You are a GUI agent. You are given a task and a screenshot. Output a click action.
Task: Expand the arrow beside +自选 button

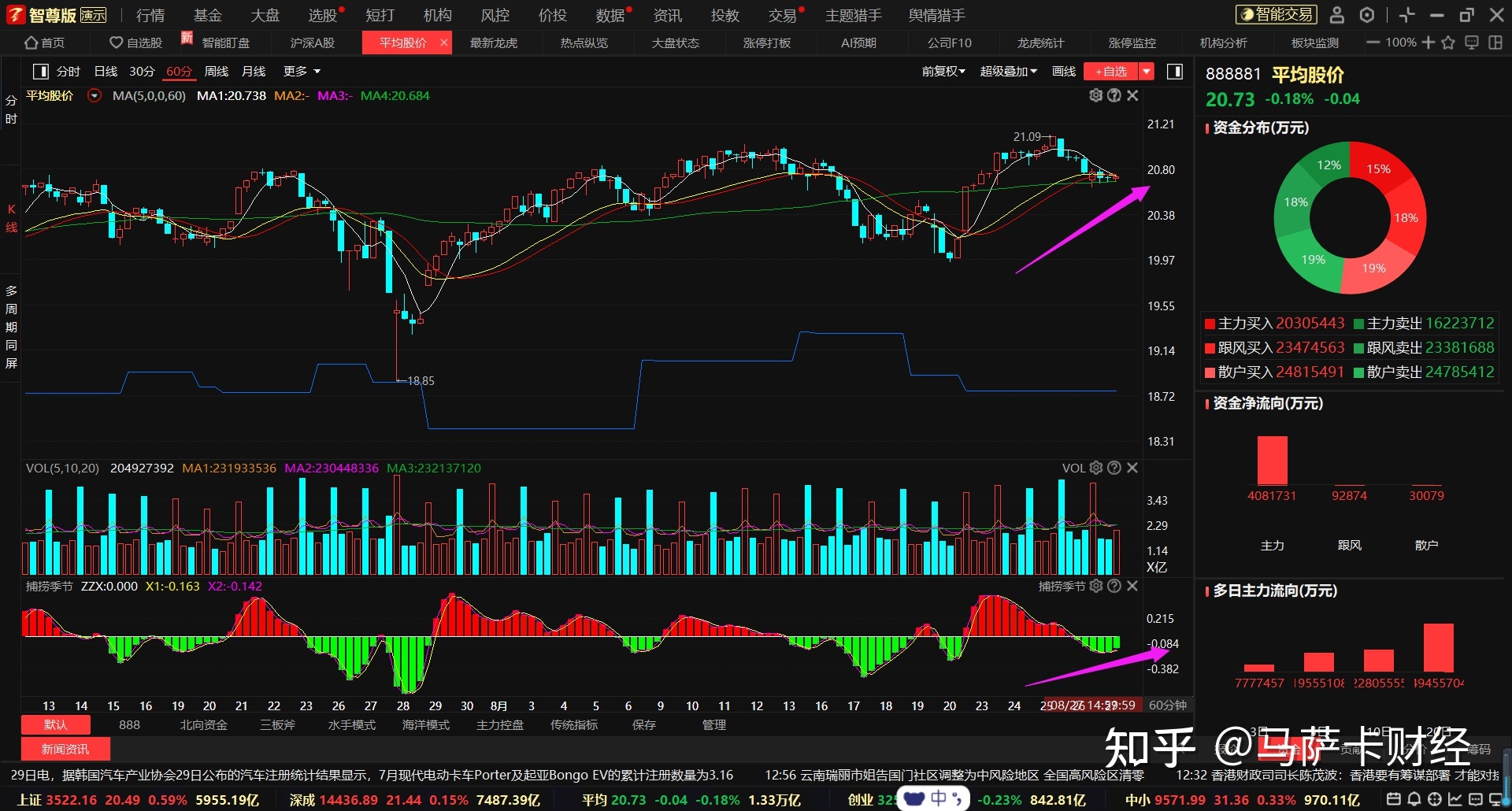coord(1147,72)
